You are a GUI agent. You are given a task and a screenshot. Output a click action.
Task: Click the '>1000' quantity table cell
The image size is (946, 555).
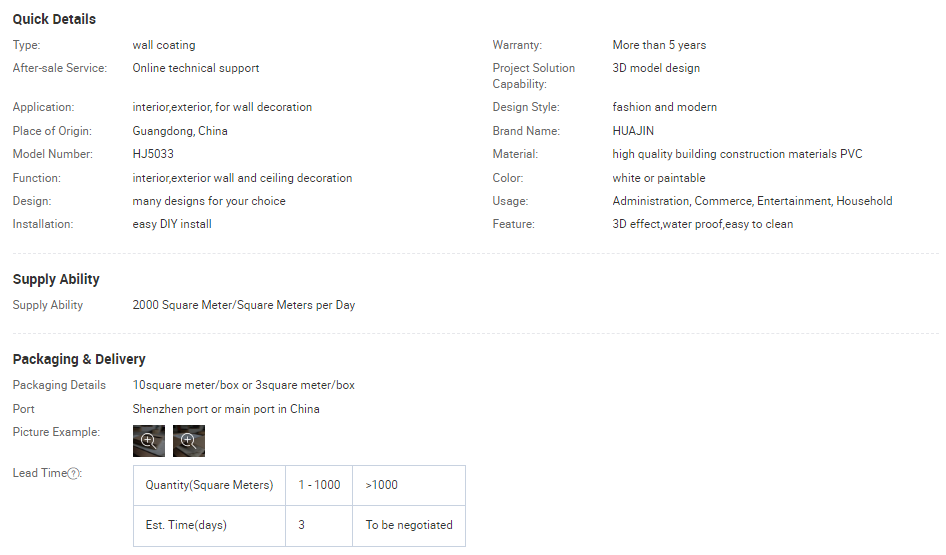[x=381, y=485]
